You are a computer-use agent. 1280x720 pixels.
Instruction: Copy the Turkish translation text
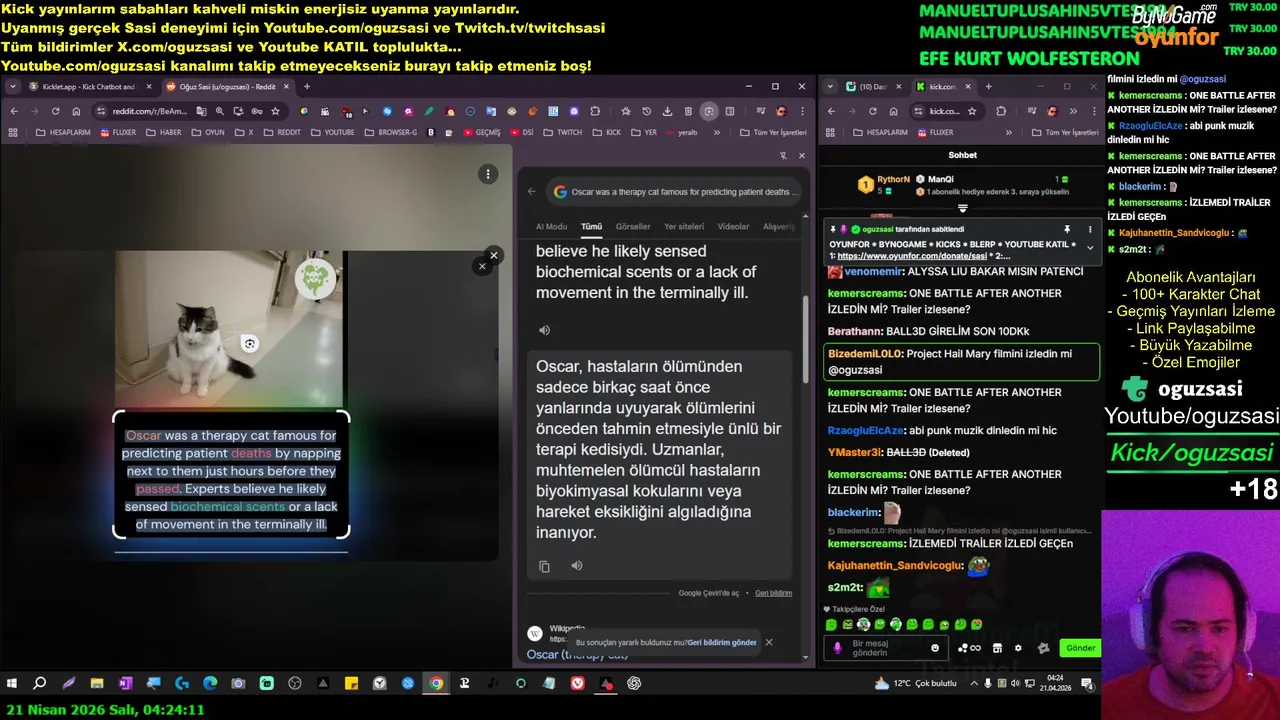click(x=544, y=566)
